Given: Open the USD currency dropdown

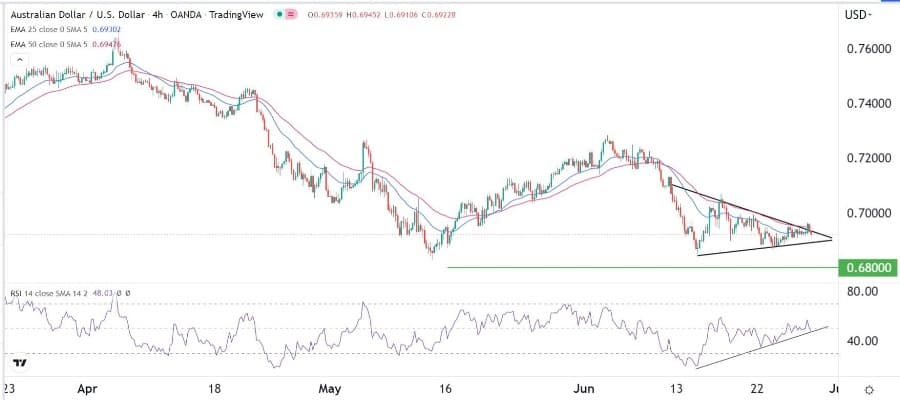Looking at the screenshot, I should click(x=859, y=15).
